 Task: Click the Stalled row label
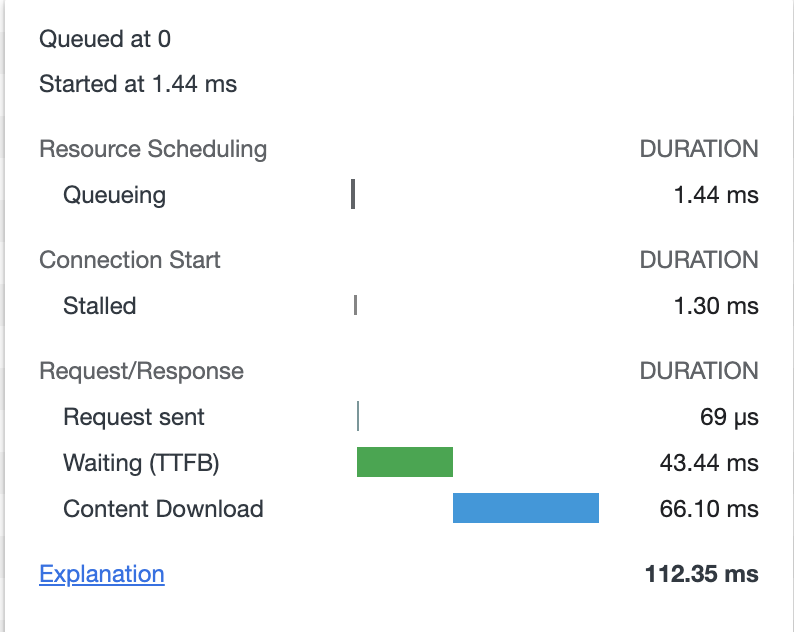(99, 306)
